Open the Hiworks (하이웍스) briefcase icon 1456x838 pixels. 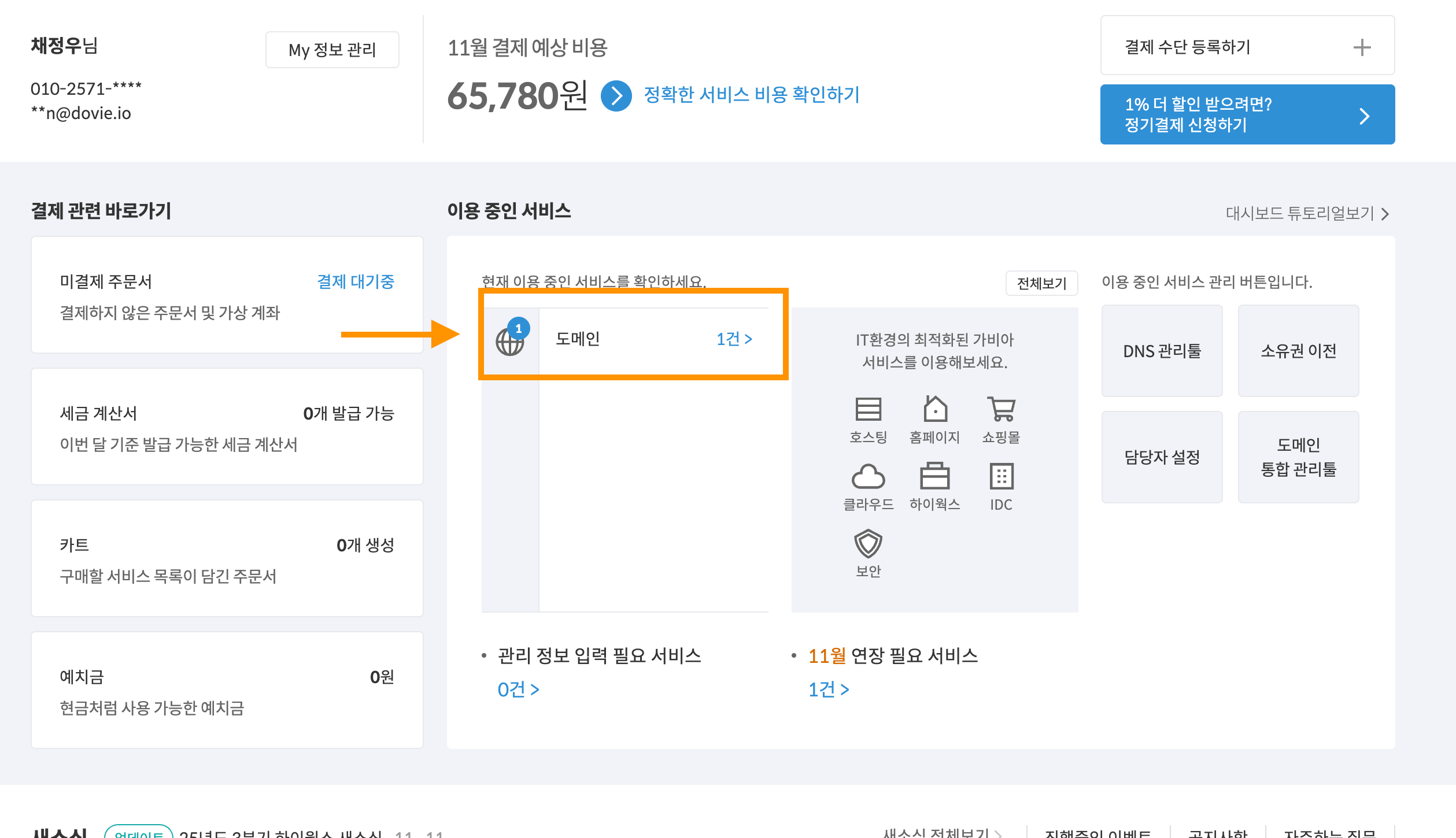point(934,477)
